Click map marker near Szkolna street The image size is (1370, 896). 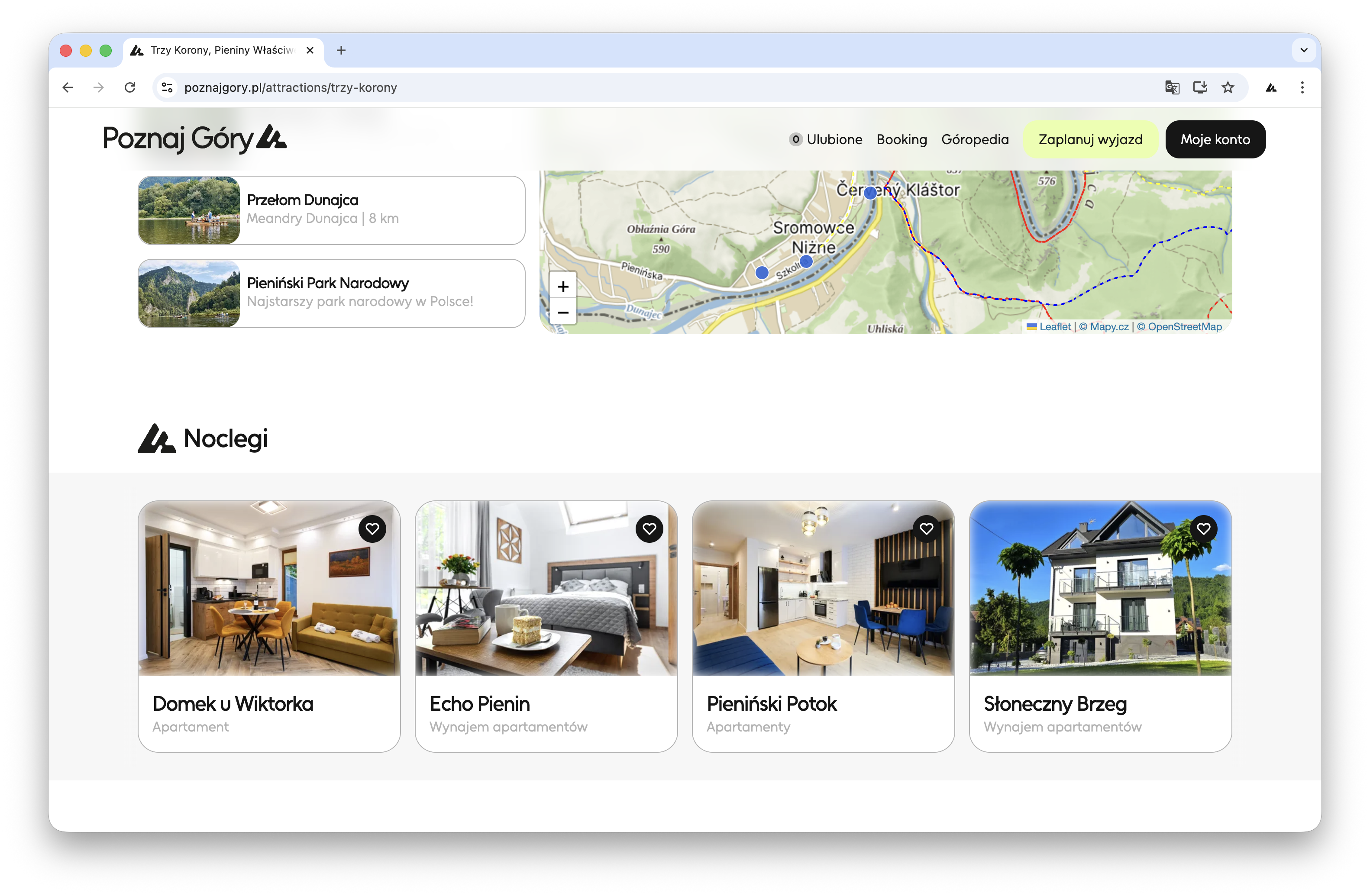(806, 261)
